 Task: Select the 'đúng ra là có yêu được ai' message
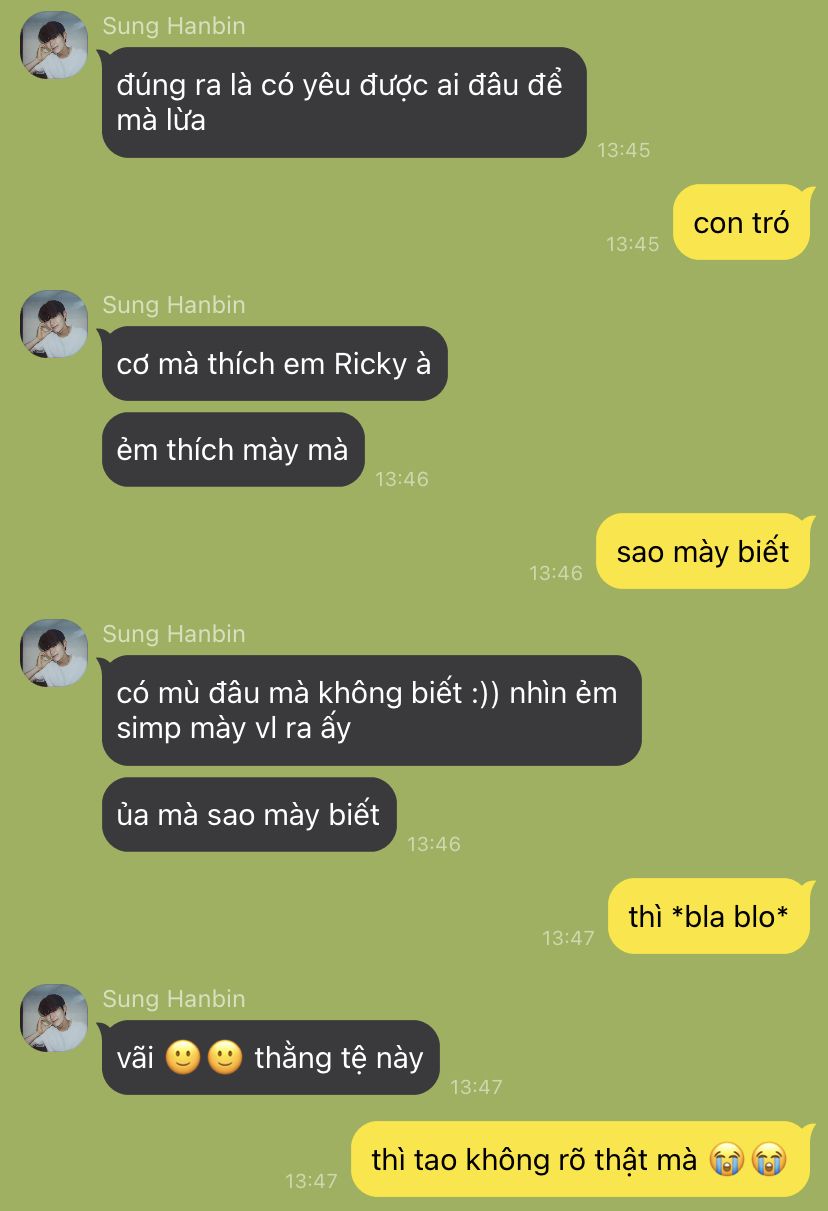tap(344, 102)
